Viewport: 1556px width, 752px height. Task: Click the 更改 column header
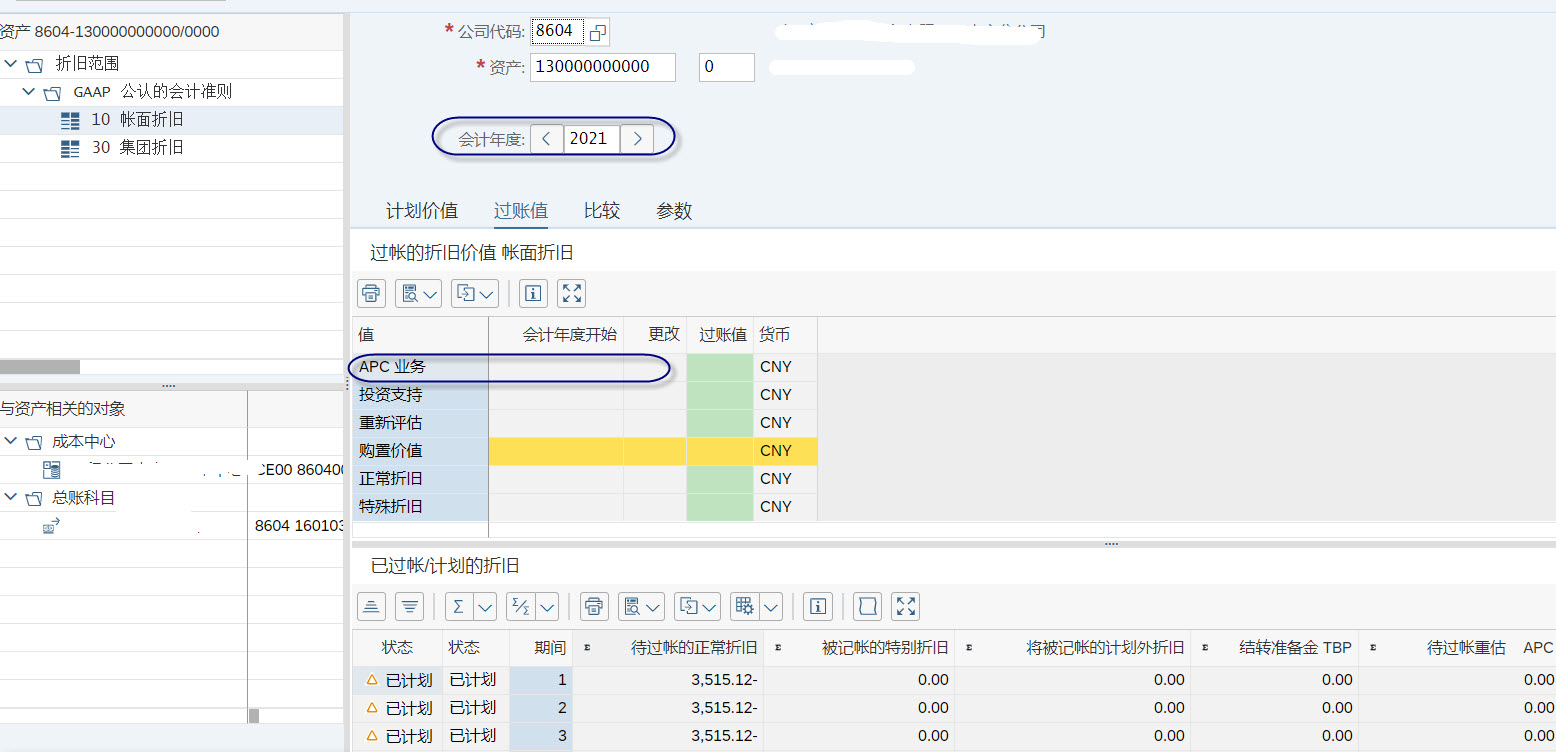655,335
